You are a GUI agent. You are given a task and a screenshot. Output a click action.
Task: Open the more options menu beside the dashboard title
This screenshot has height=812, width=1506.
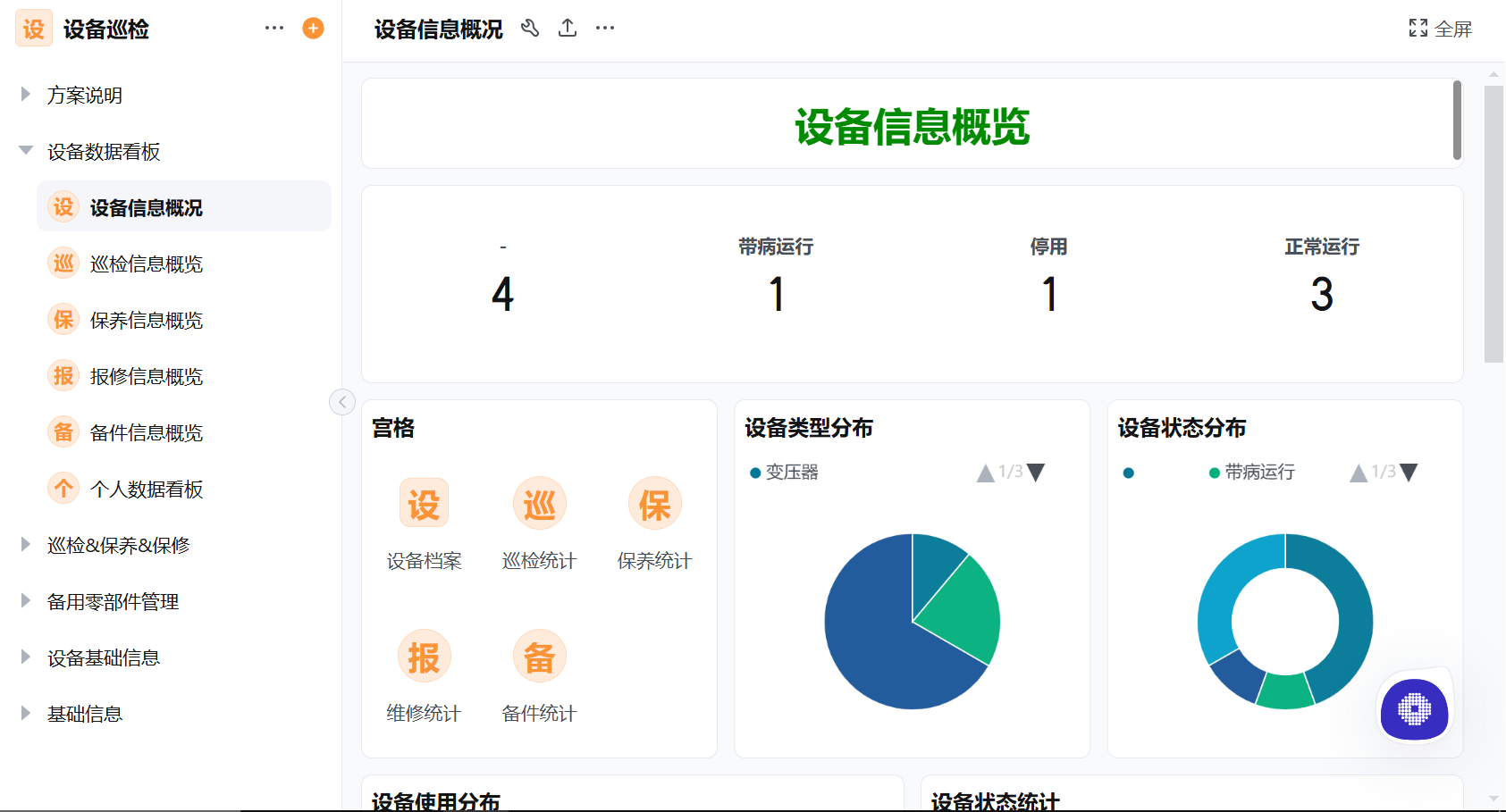(604, 28)
